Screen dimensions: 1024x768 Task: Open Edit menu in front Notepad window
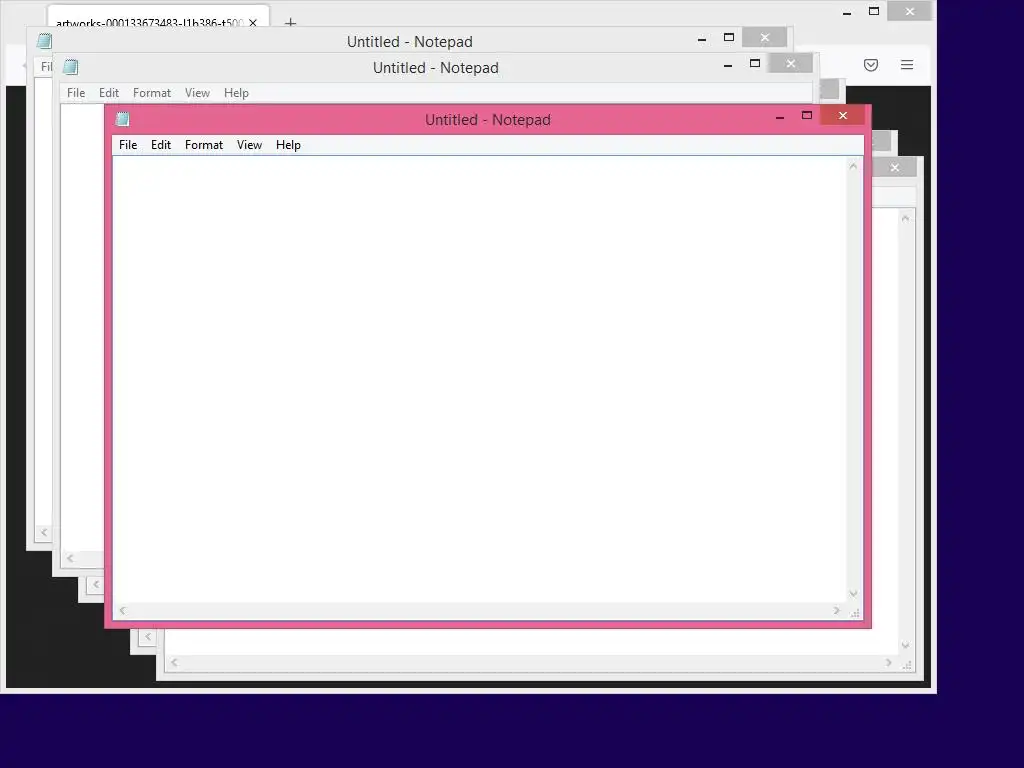[161, 145]
